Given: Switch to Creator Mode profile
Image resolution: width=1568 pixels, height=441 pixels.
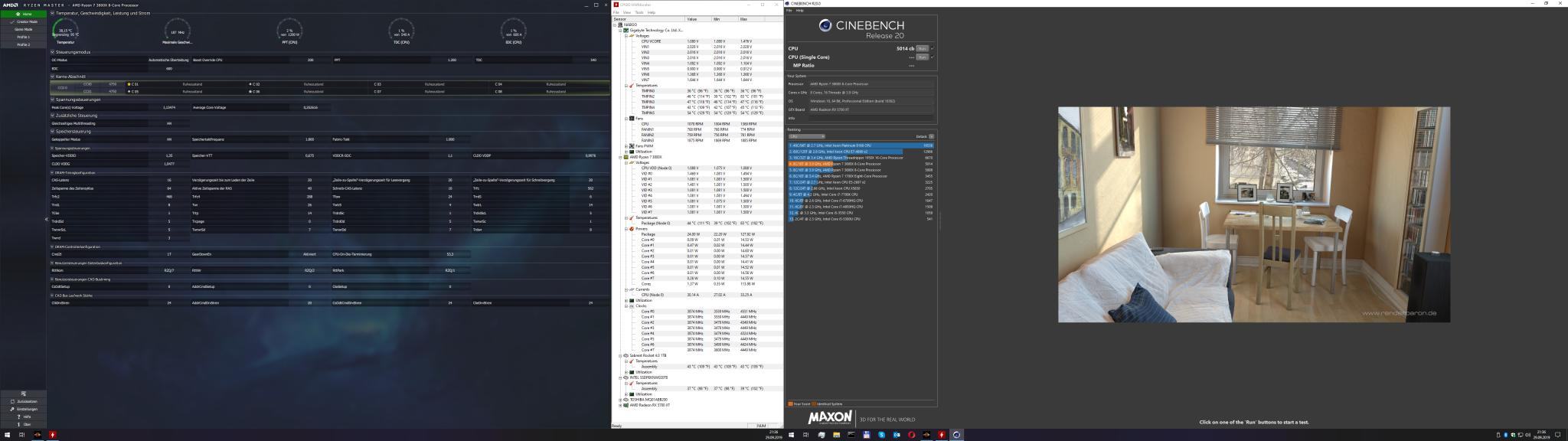Looking at the screenshot, I should point(24,21).
